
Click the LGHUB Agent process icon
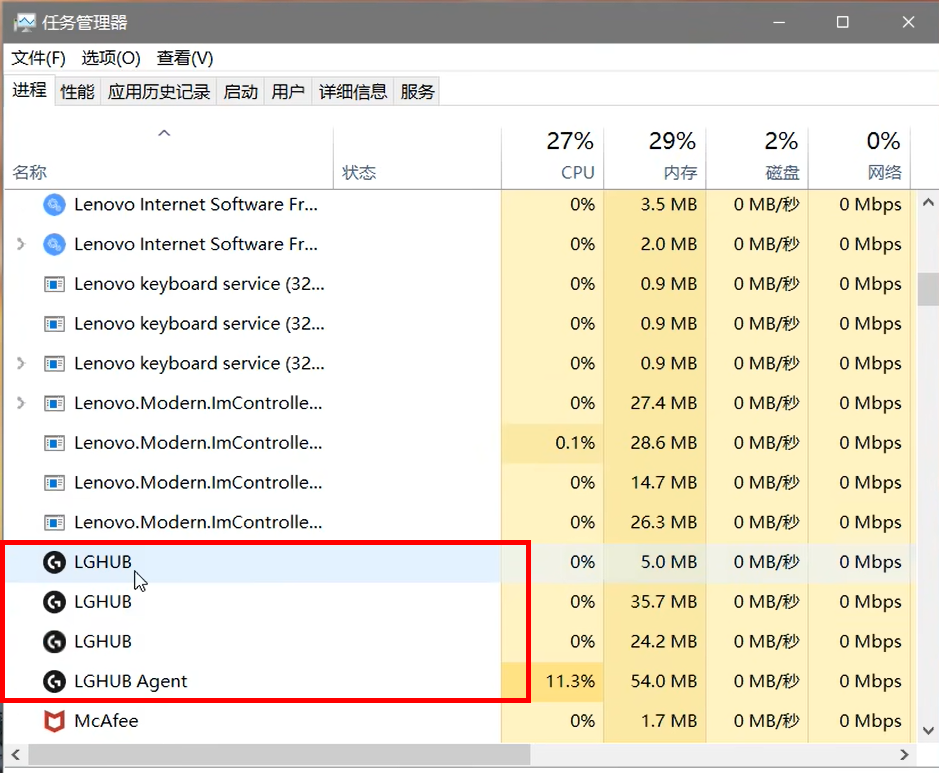coord(54,681)
